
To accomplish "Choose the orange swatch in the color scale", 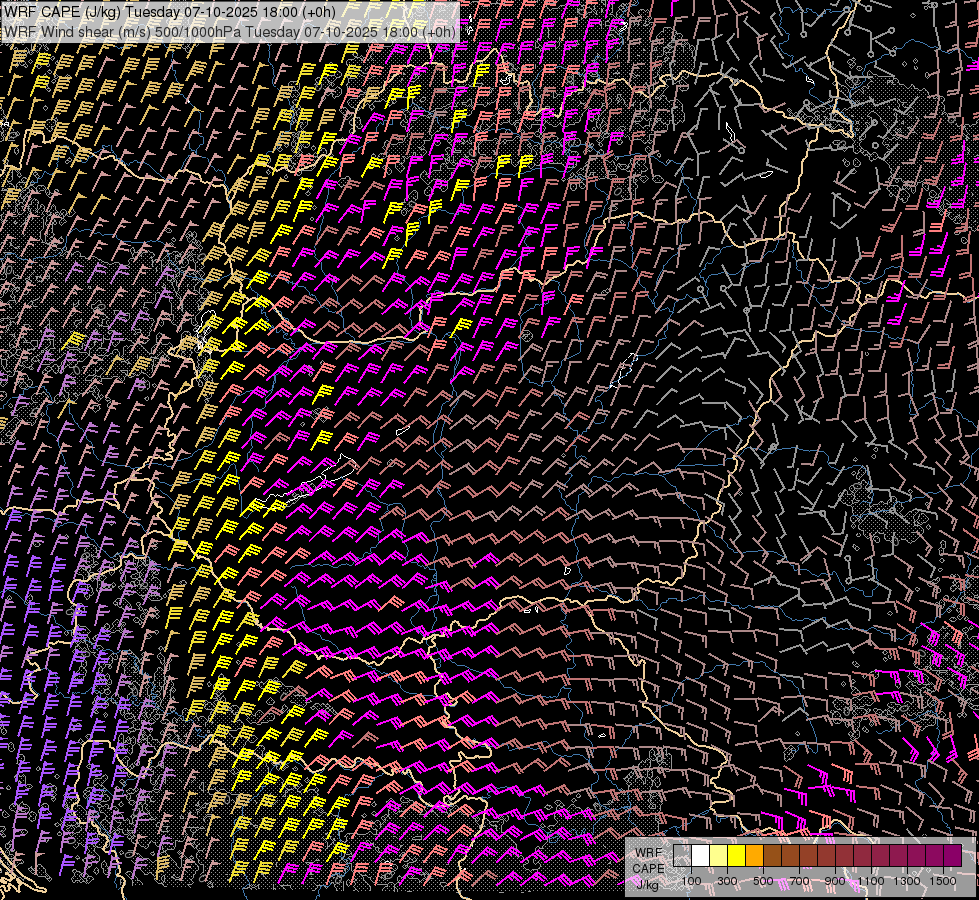I will coord(754,856).
